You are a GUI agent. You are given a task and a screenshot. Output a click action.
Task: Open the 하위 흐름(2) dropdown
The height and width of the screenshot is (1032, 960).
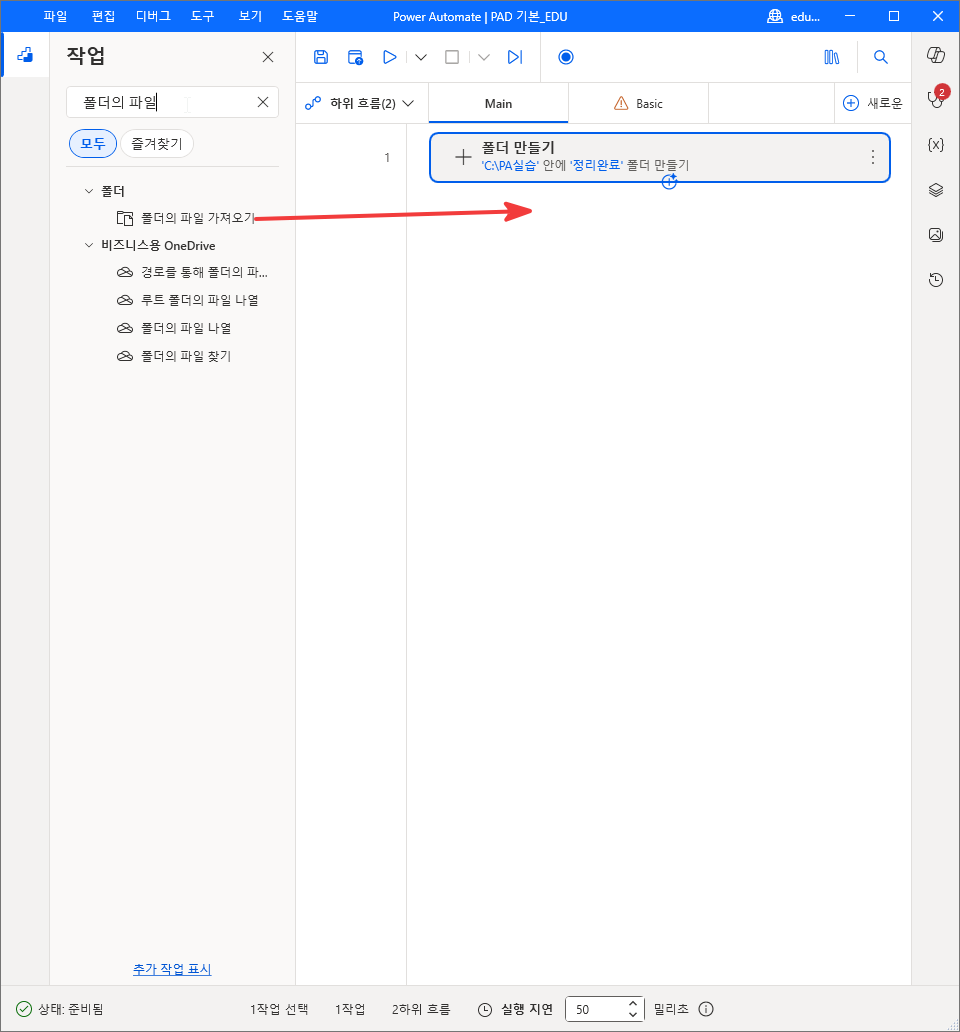(x=360, y=103)
